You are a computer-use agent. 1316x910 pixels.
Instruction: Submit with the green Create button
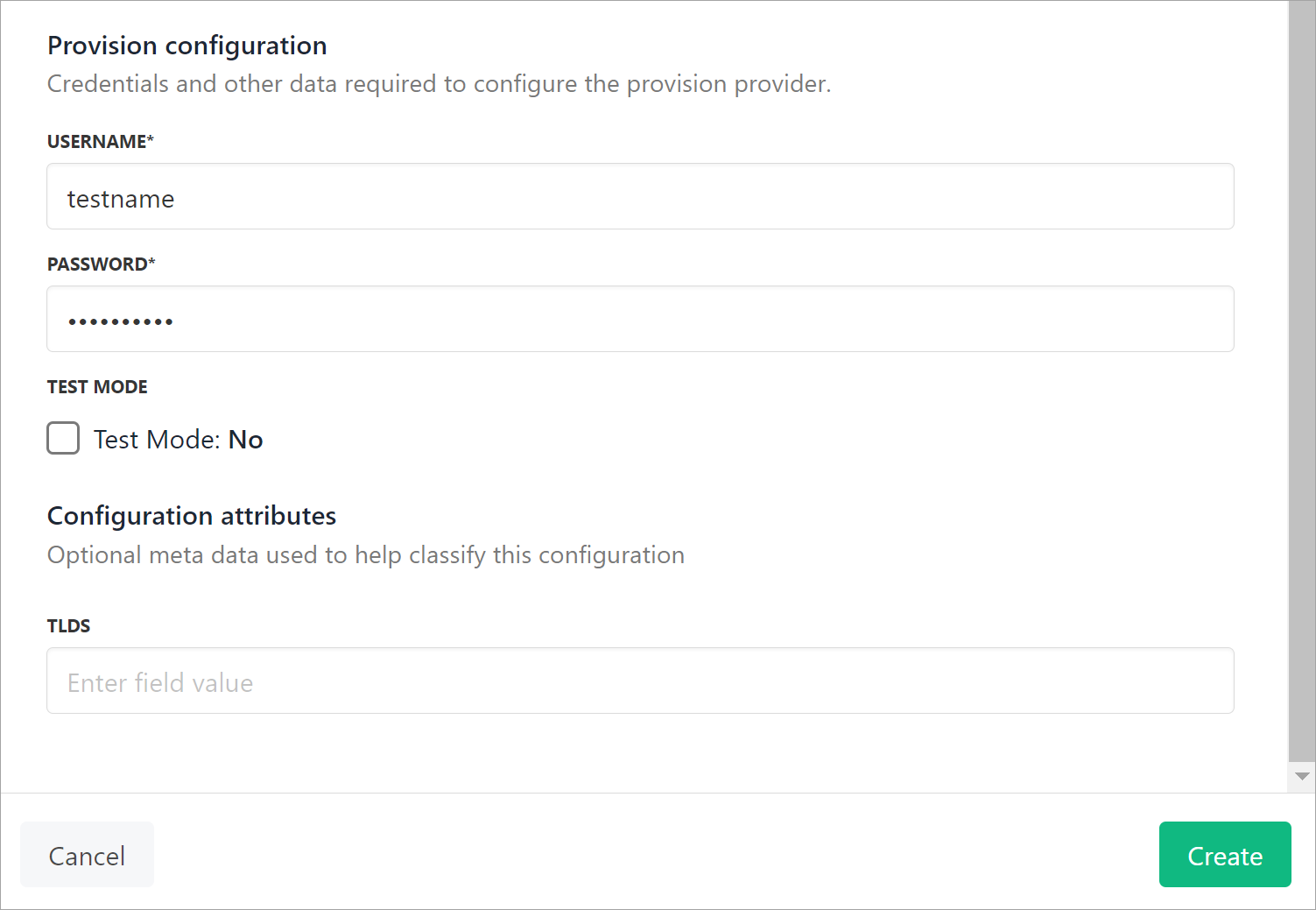click(x=1225, y=855)
